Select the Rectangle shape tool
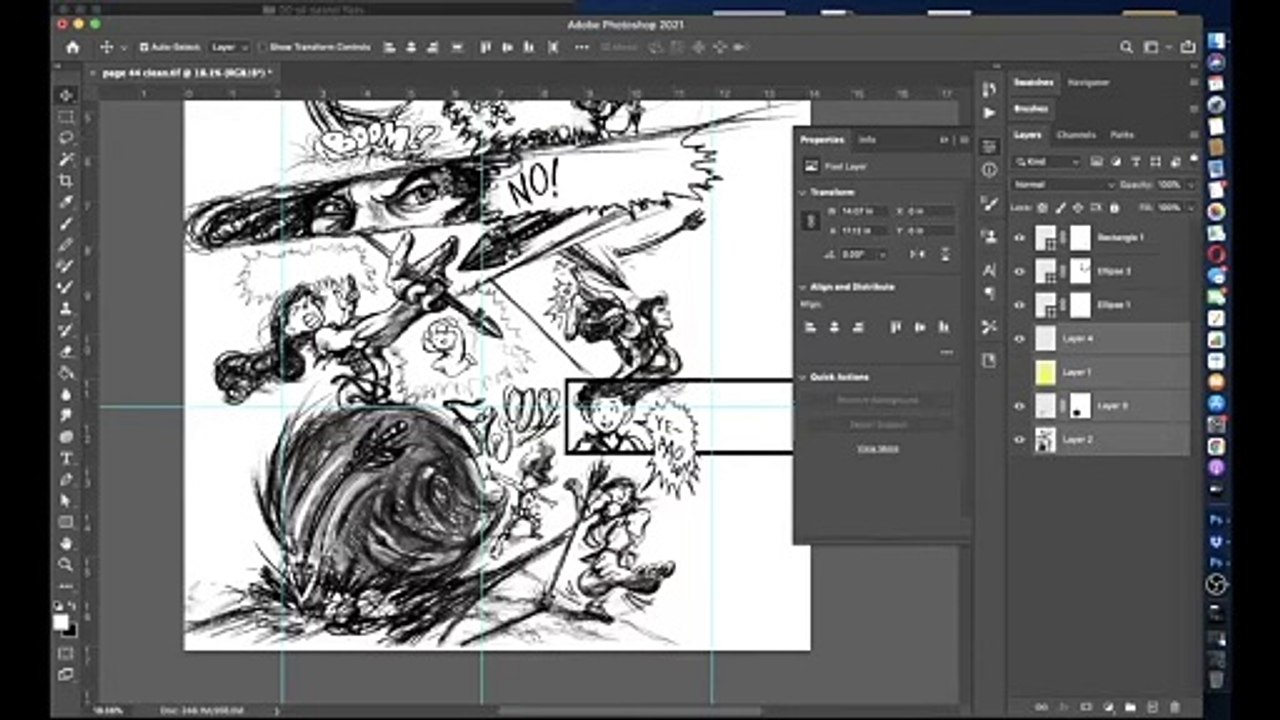The height and width of the screenshot is (720, 1280). coord(66,522)
